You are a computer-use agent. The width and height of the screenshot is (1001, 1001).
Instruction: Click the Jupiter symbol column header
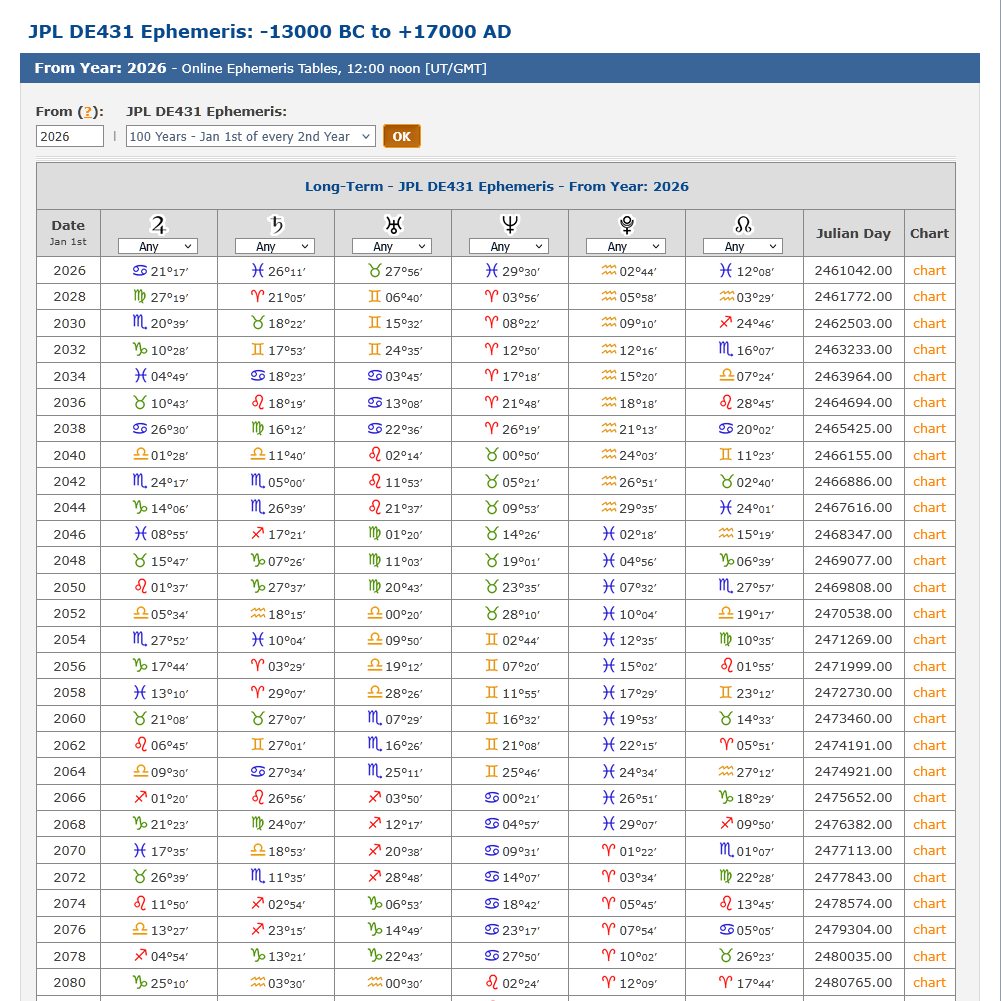[158, 225]
